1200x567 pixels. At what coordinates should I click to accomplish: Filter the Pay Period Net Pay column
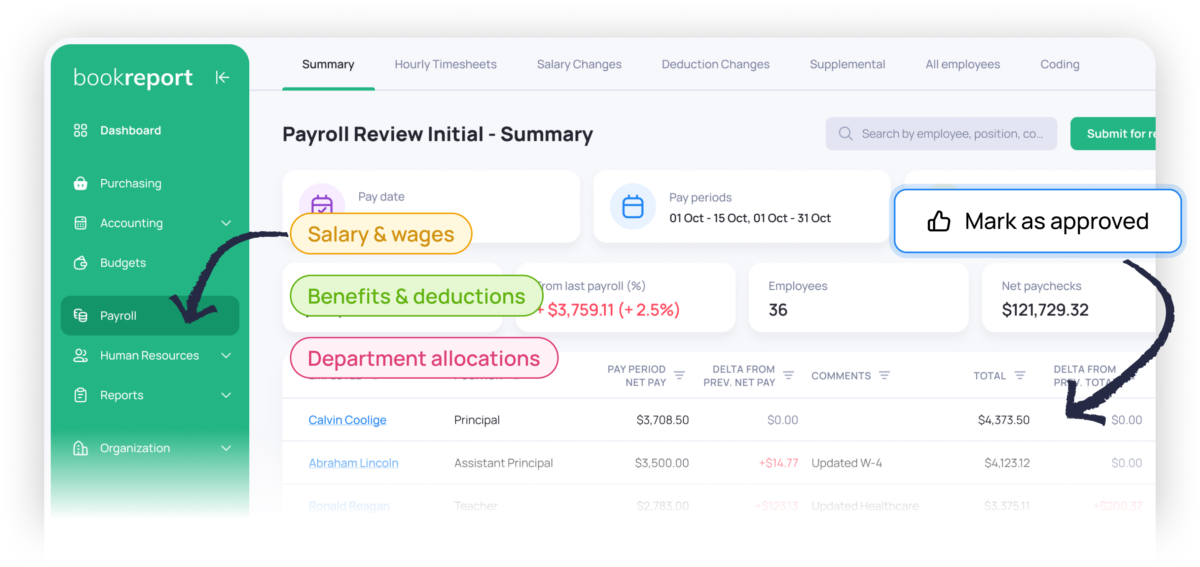pos(680,376)
